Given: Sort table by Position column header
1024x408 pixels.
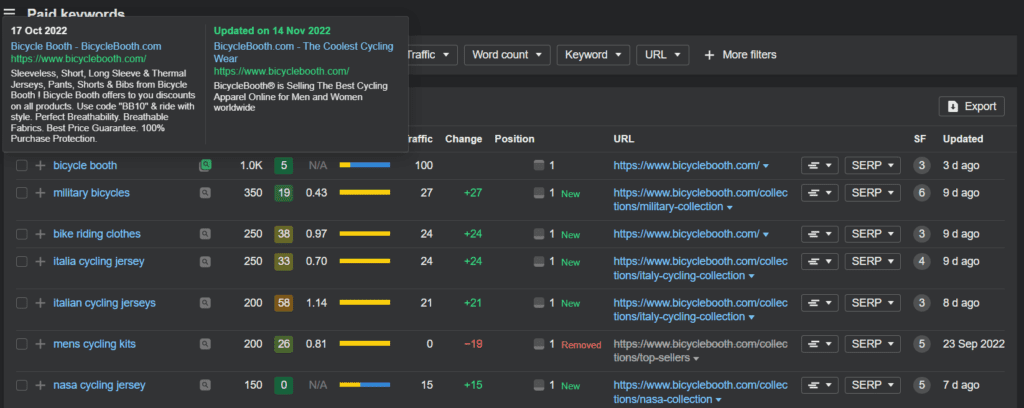Looking at the screenshot, I should click(x=515, y=139).
